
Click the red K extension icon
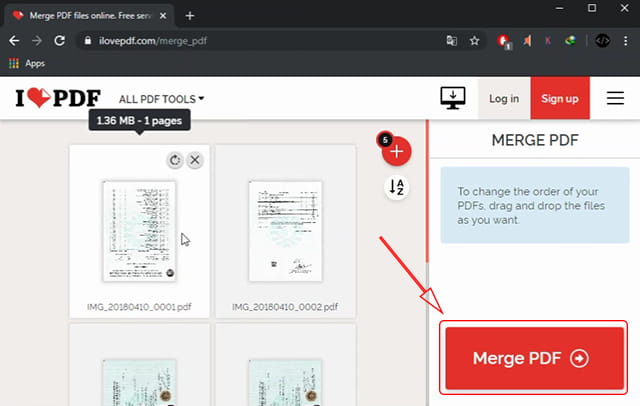point(548,40)
